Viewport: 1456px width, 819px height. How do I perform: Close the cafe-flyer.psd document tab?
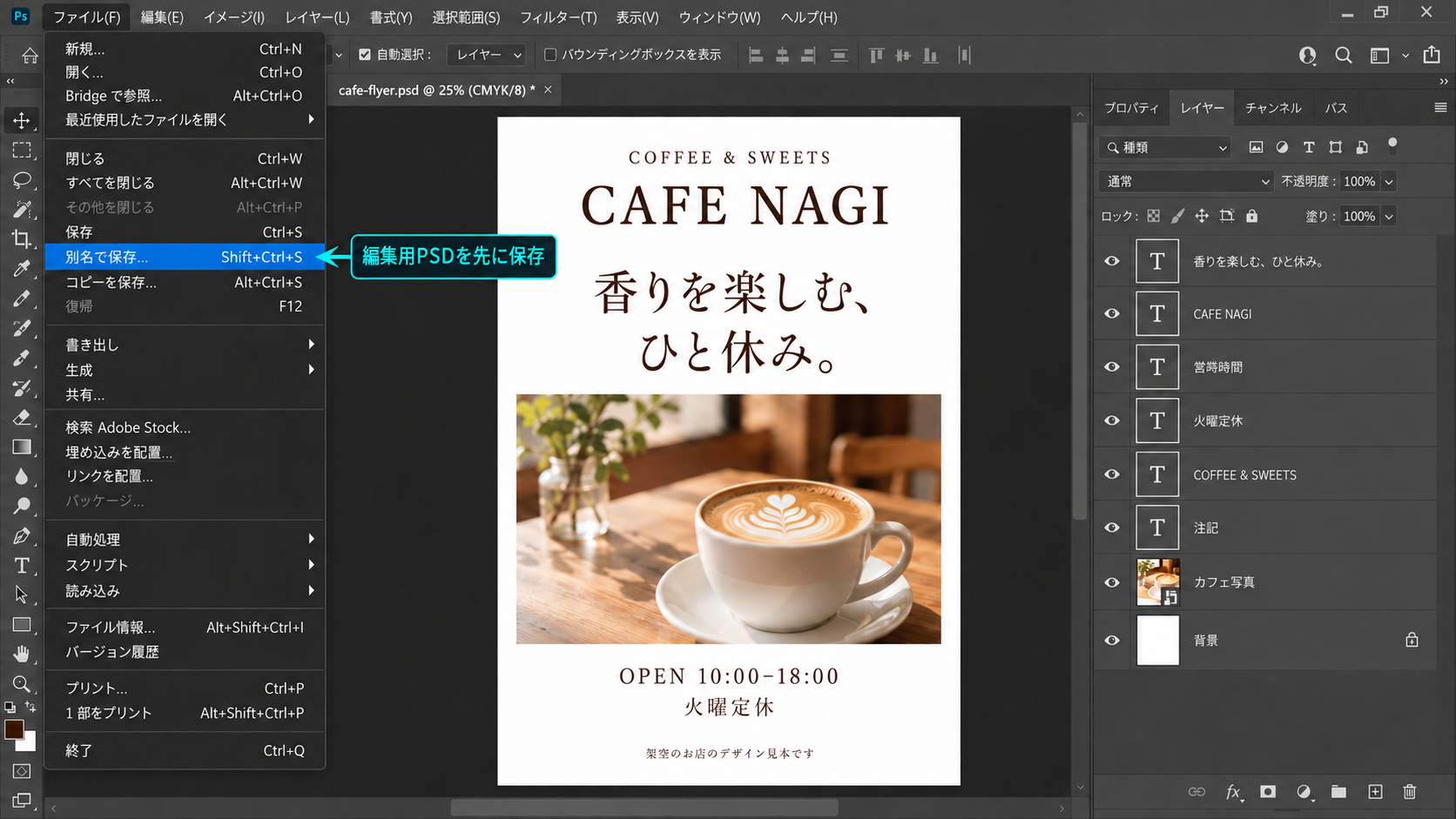[x=548, y=90]
